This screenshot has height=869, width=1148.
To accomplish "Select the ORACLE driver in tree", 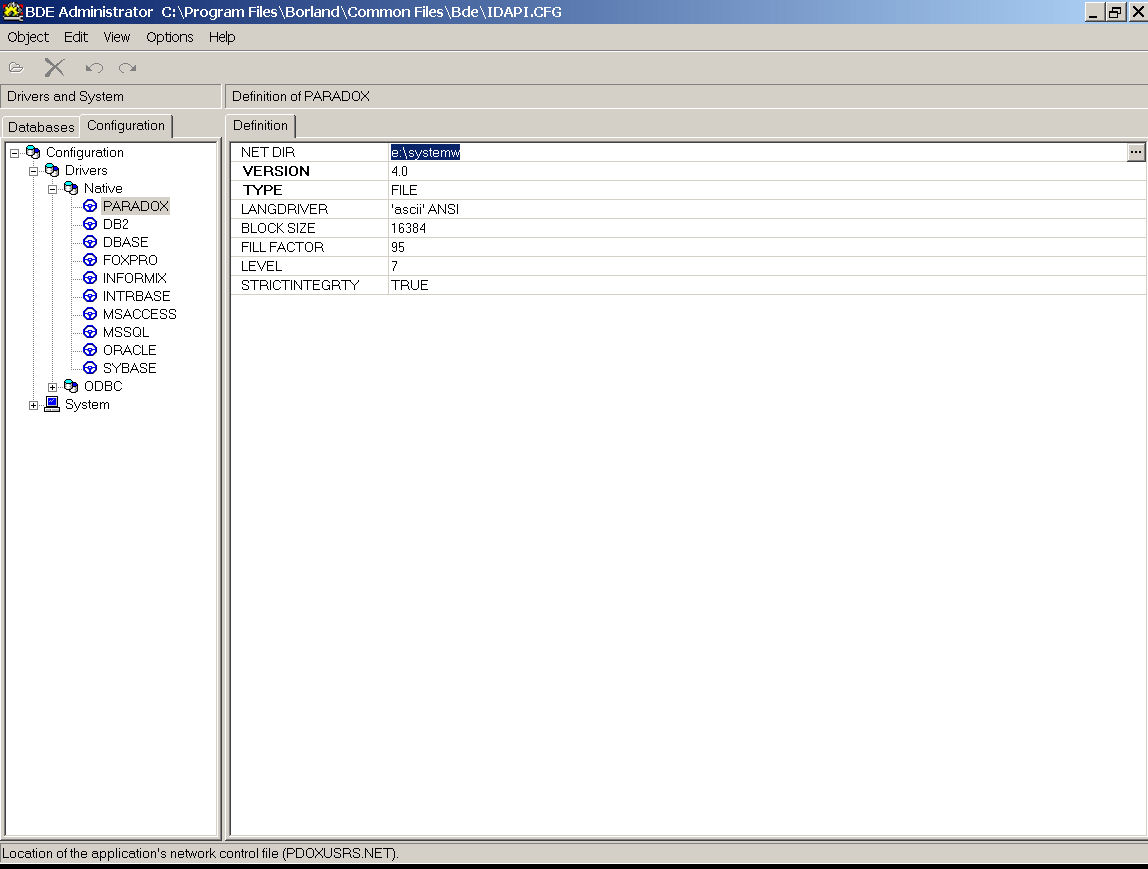I will pos(129,350).
